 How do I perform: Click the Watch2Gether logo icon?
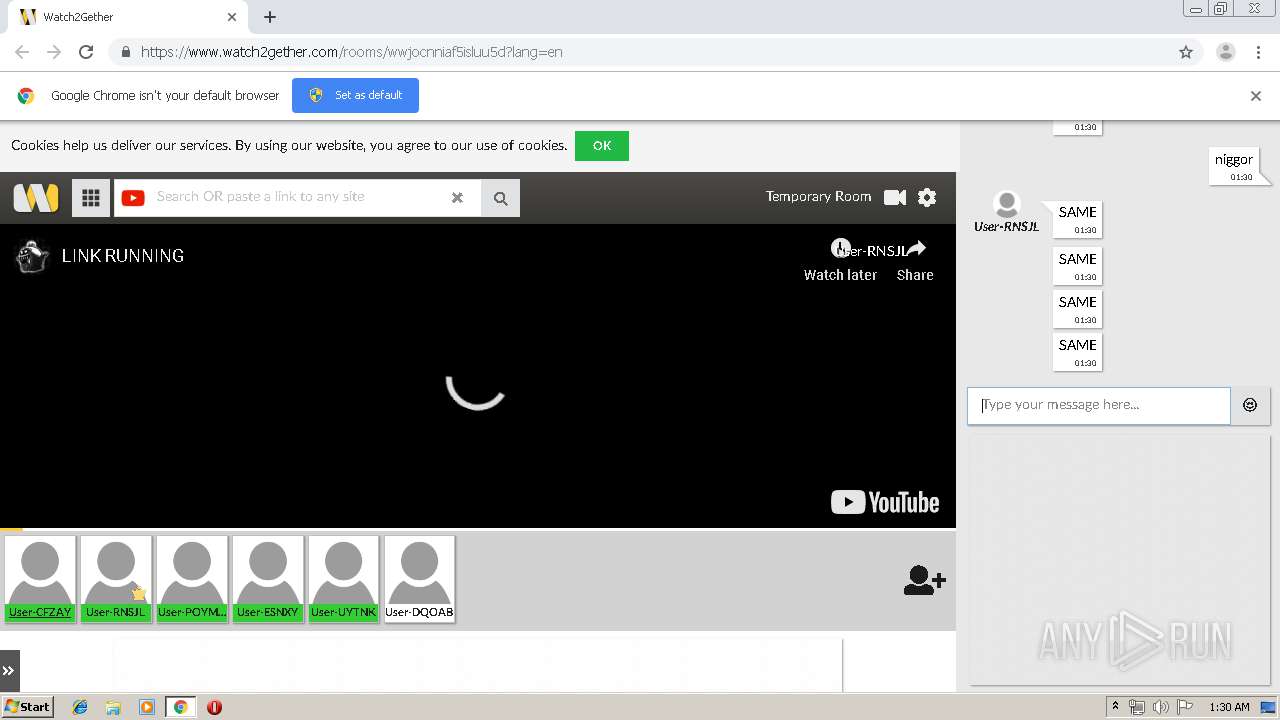(x=36, y=198)
